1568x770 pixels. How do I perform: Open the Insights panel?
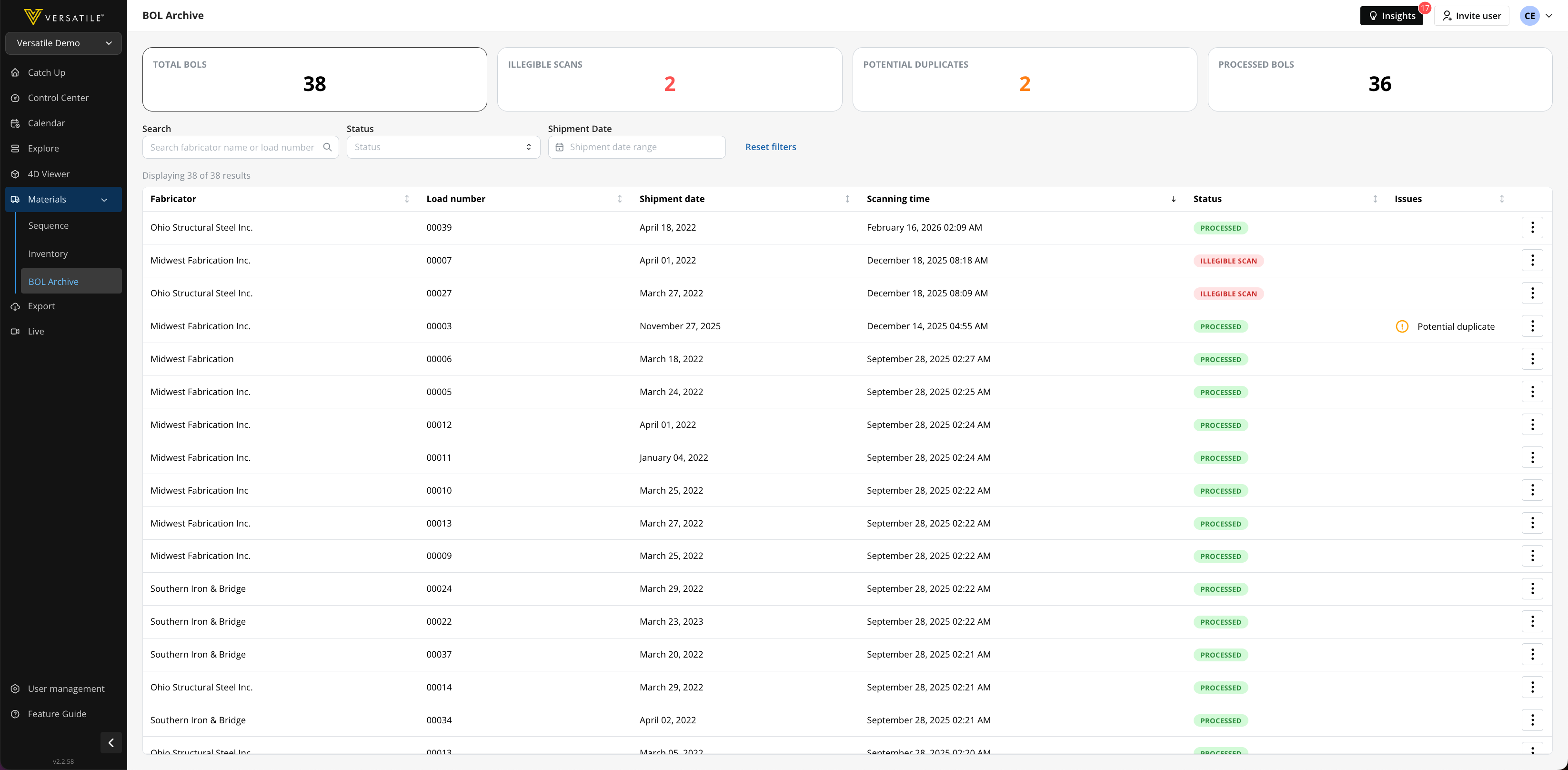tap(1391, 16)
